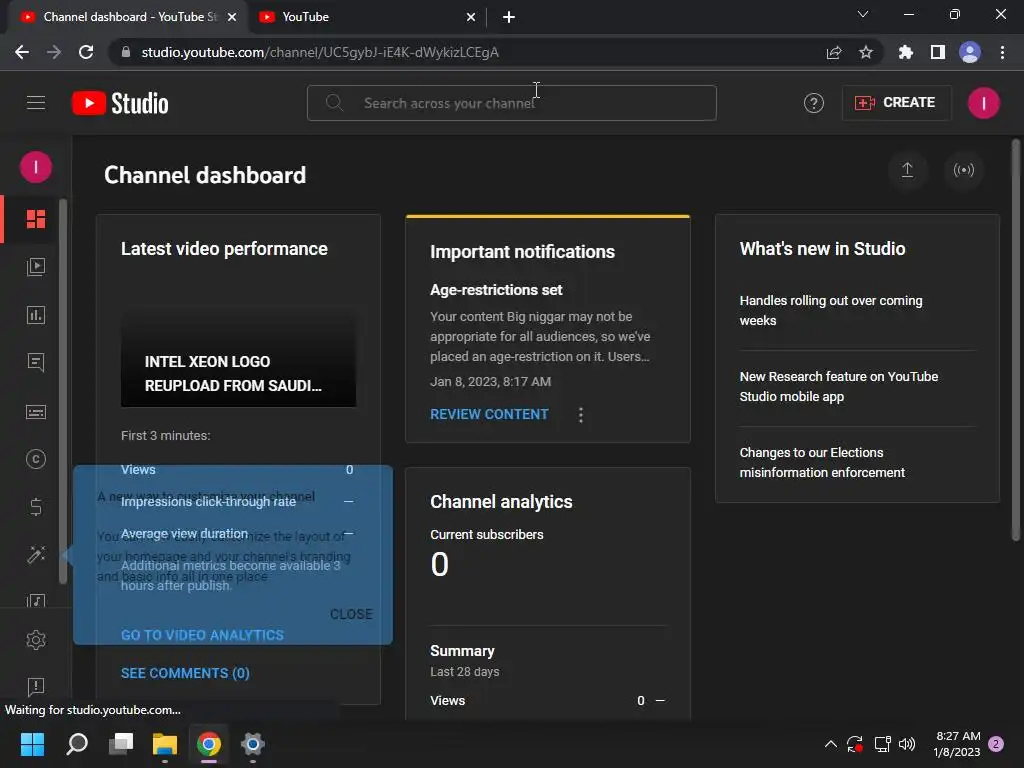Open channel avatar in left sidebar
Viewport: 1024px width, 768px height.
[x=36, y=167]
